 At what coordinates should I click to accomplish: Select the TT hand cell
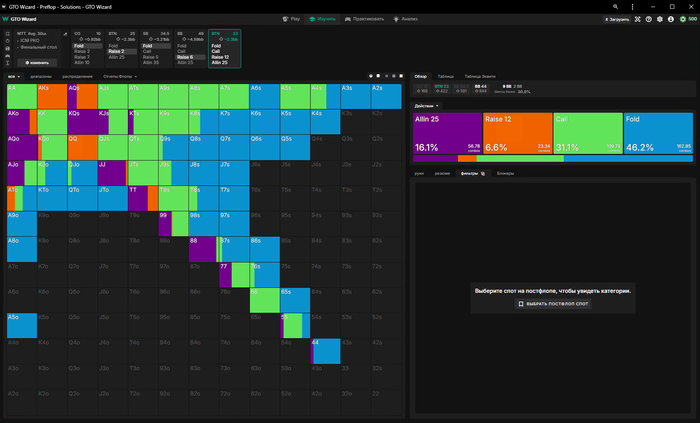click(x=143, y=199)
